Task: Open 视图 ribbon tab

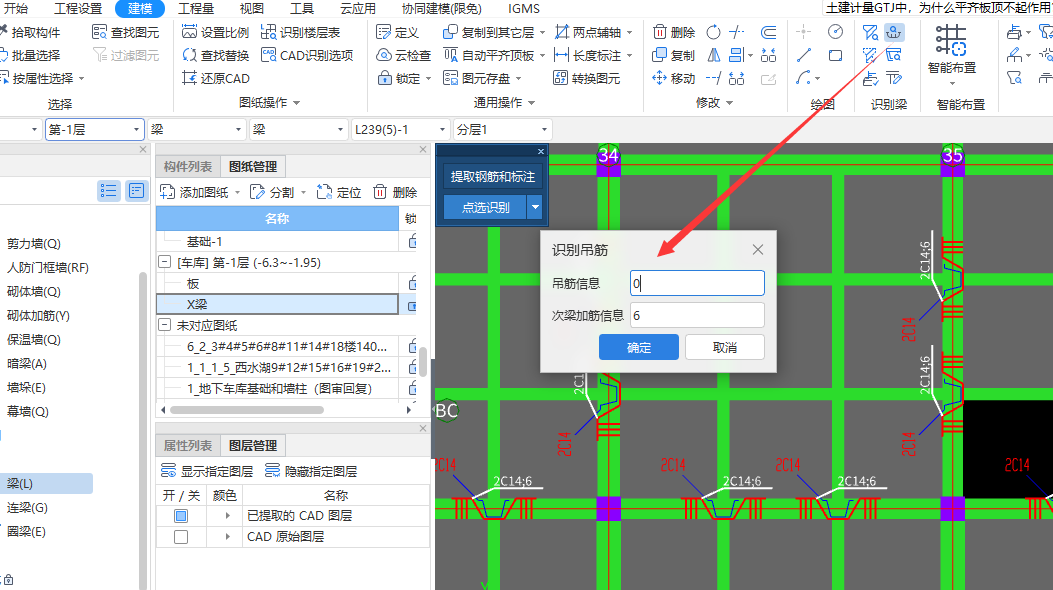Action: (x=251, y=9)
